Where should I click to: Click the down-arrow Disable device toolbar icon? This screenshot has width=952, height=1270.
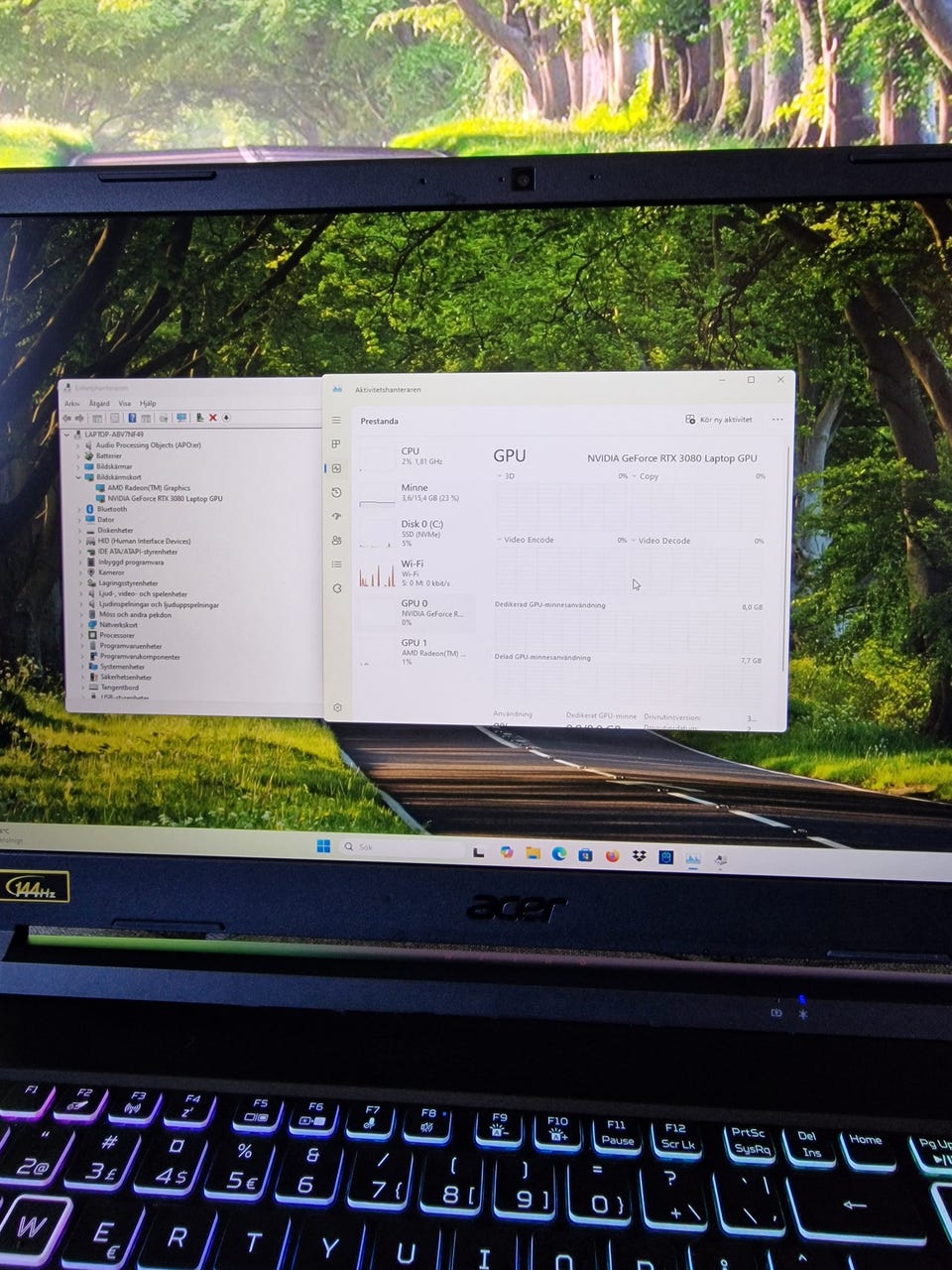click(226, 418)
